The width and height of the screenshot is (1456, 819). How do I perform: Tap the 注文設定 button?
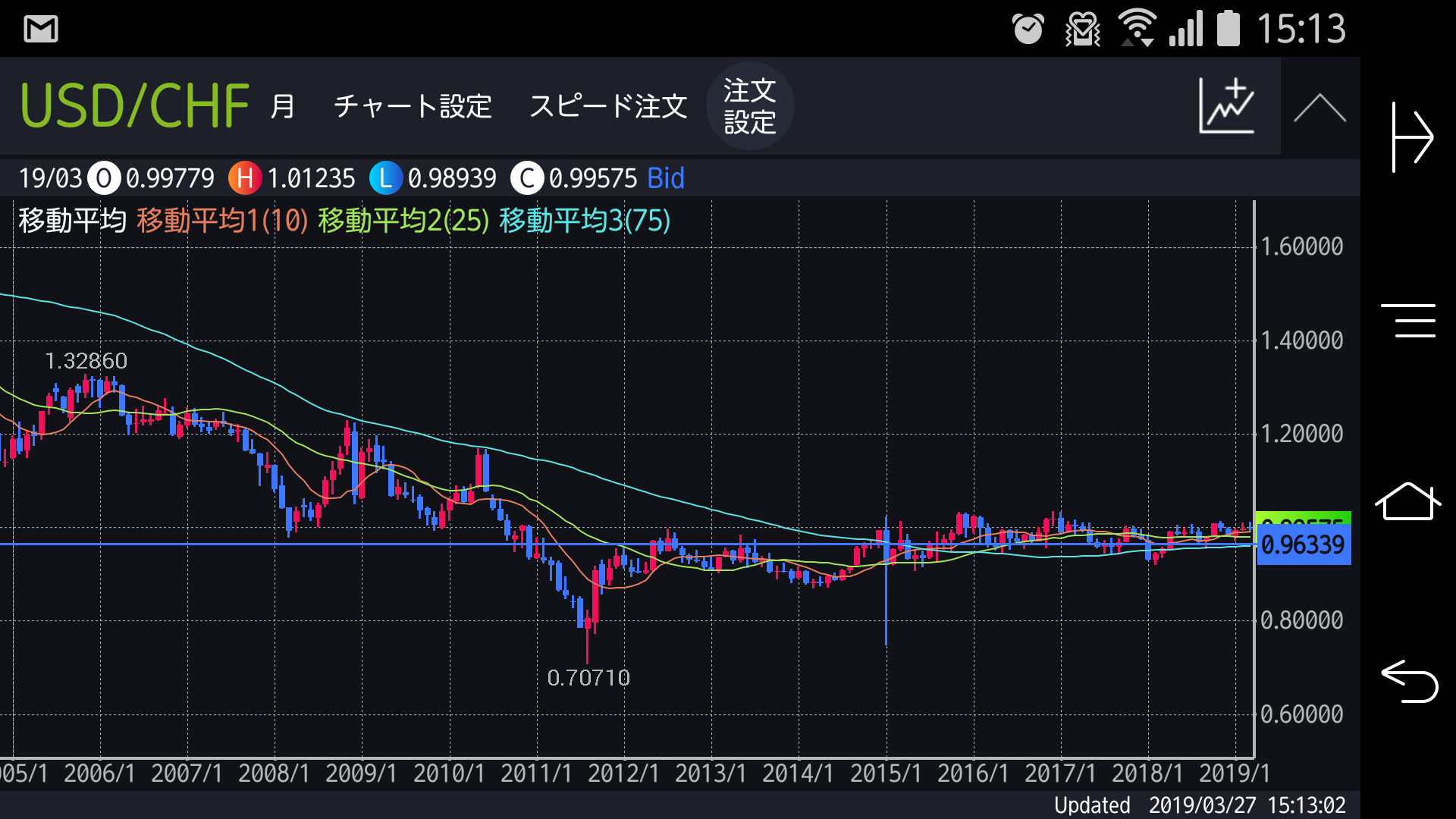pos(750,106)
